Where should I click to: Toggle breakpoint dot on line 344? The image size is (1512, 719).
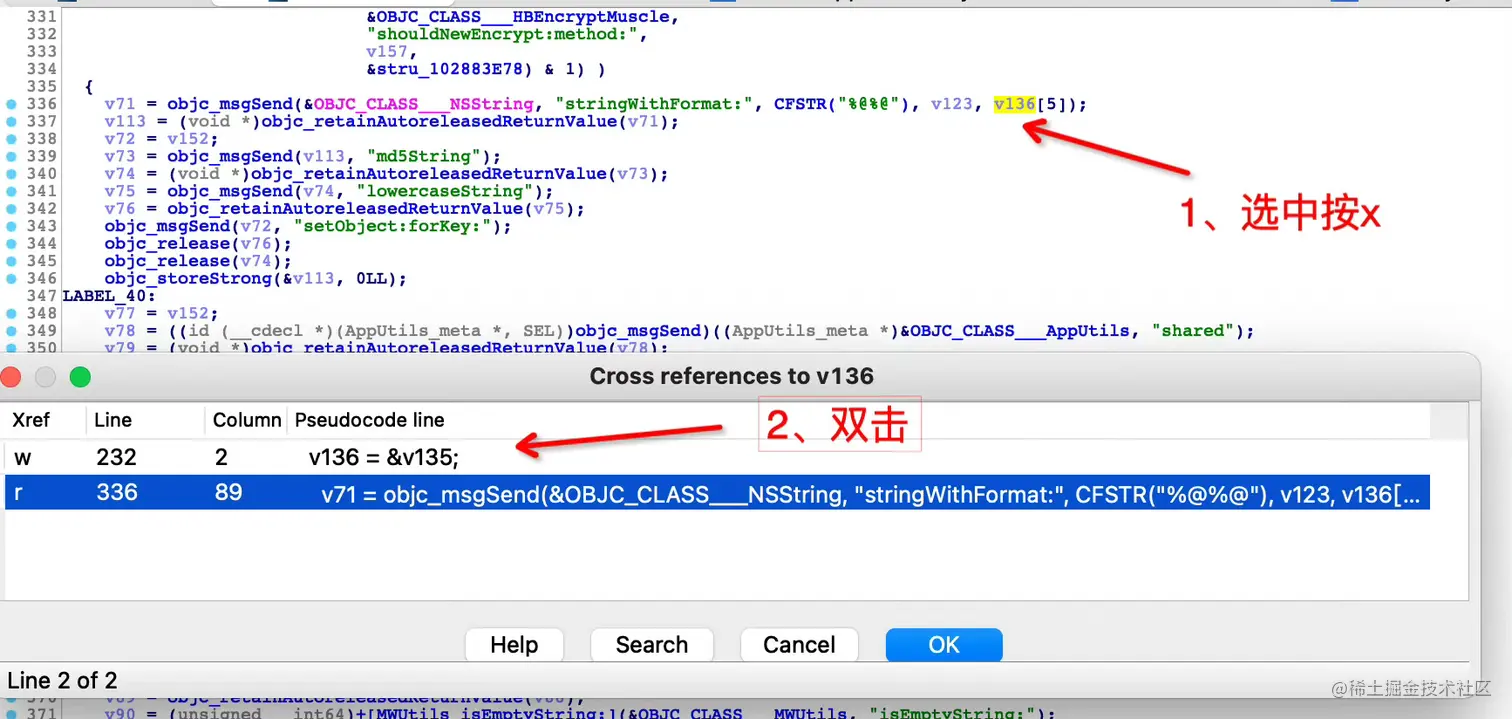(11, 243)
